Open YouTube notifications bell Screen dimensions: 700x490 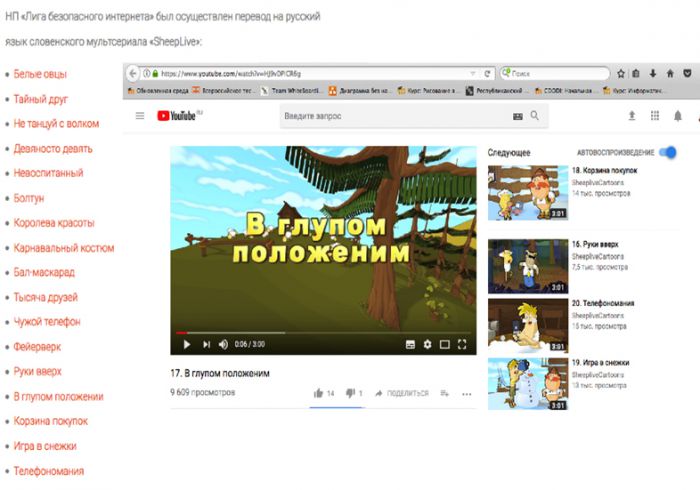click(x=678, y=116)
